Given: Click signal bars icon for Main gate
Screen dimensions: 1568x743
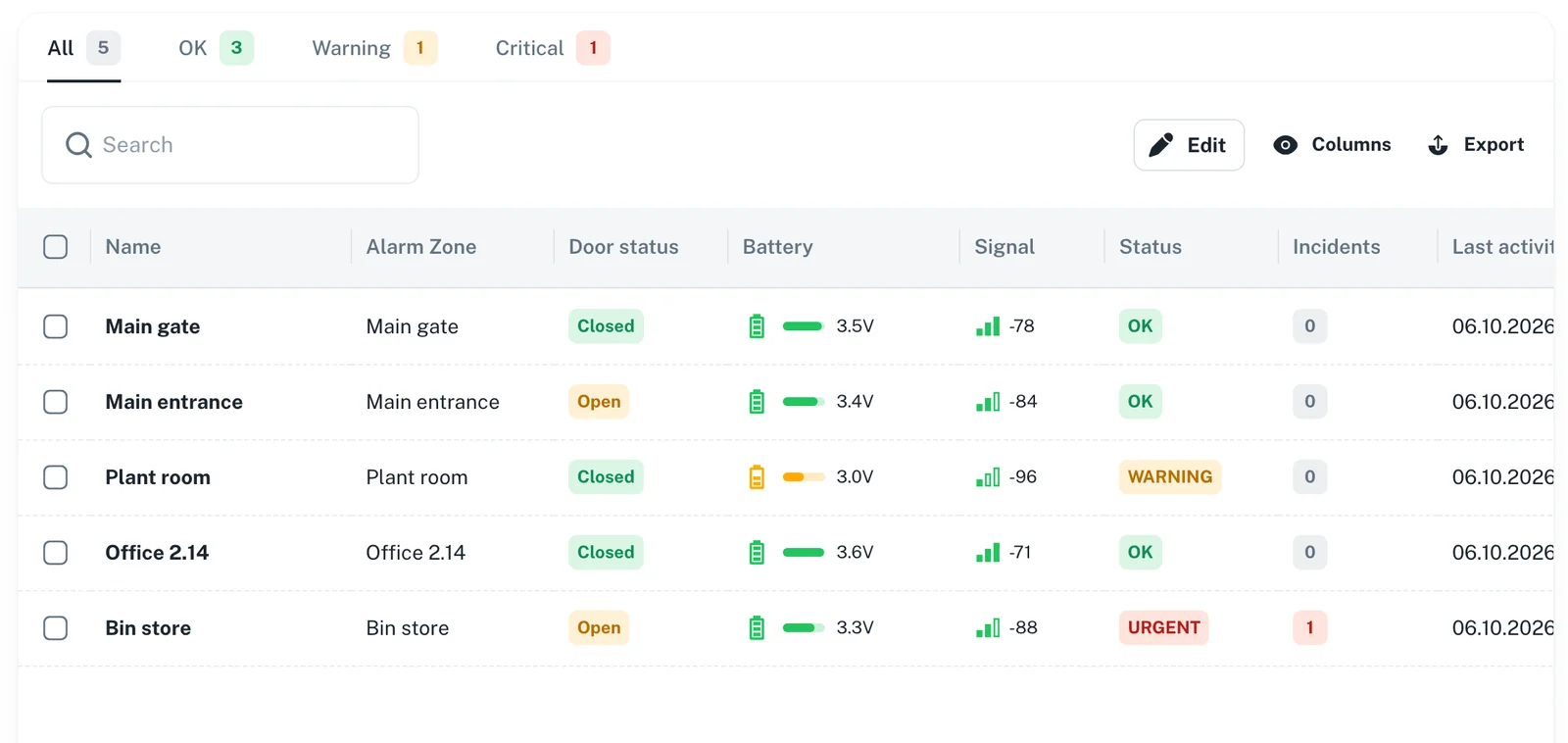Looking at the screenshot, I should point(988,326).
